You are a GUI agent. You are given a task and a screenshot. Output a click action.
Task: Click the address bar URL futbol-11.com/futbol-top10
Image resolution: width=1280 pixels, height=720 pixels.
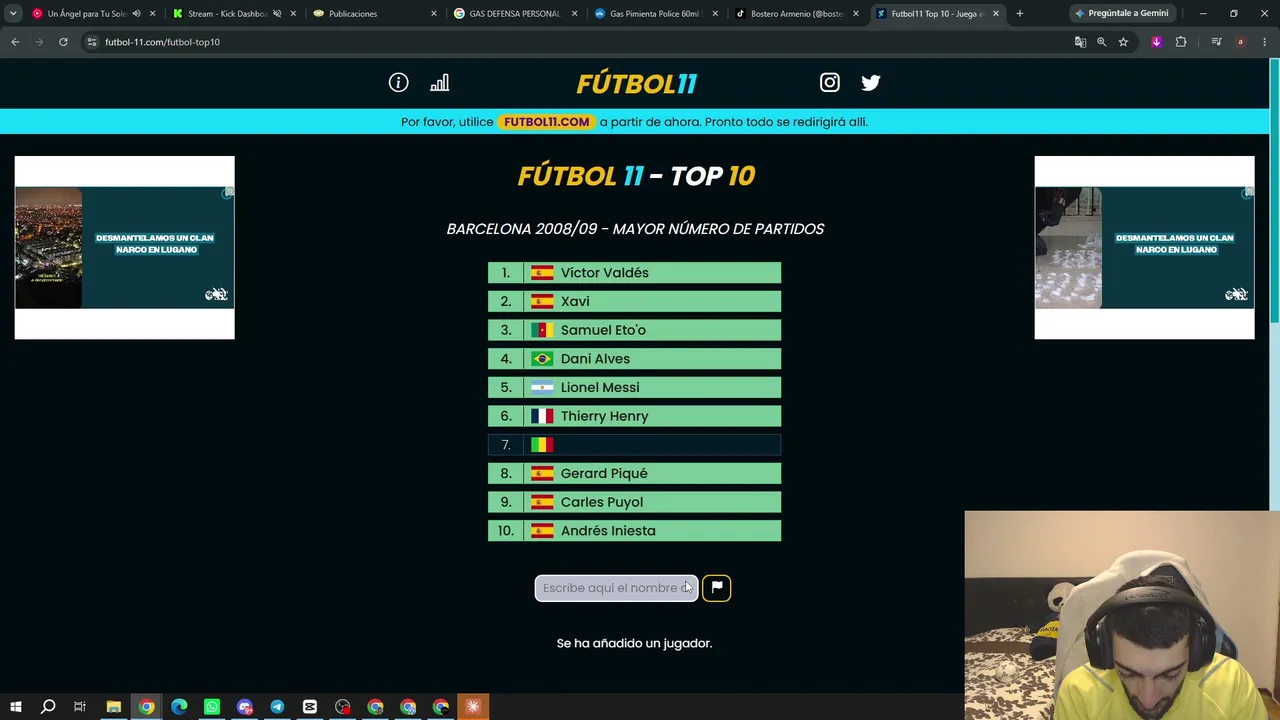(162, 42)
